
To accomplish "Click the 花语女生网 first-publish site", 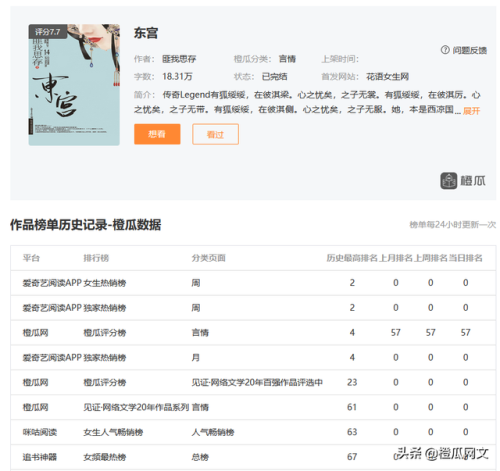I will [x=387, y=77].
